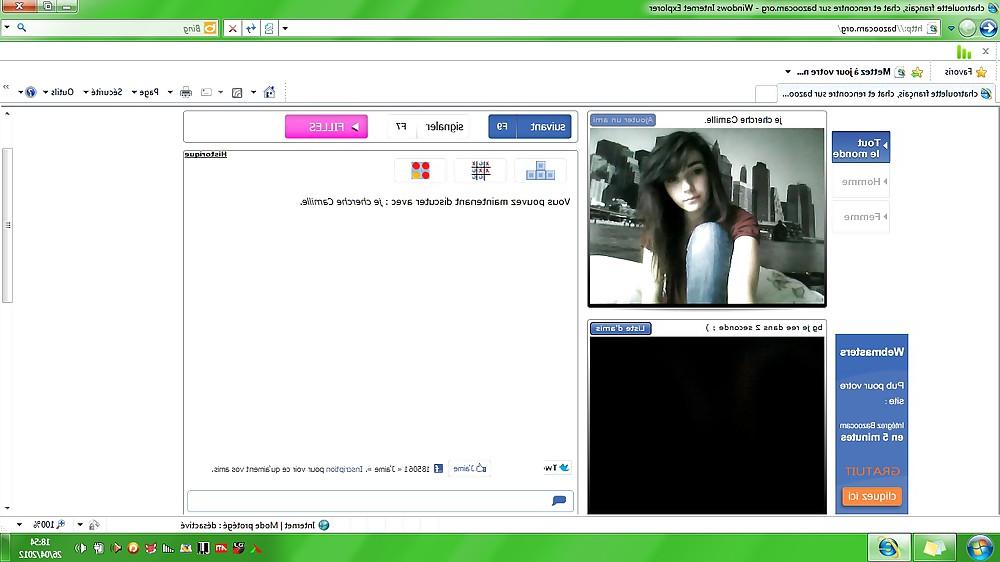Launch the tic-tac-toe game icon
Screen dimensions: 1000x562
480,171
